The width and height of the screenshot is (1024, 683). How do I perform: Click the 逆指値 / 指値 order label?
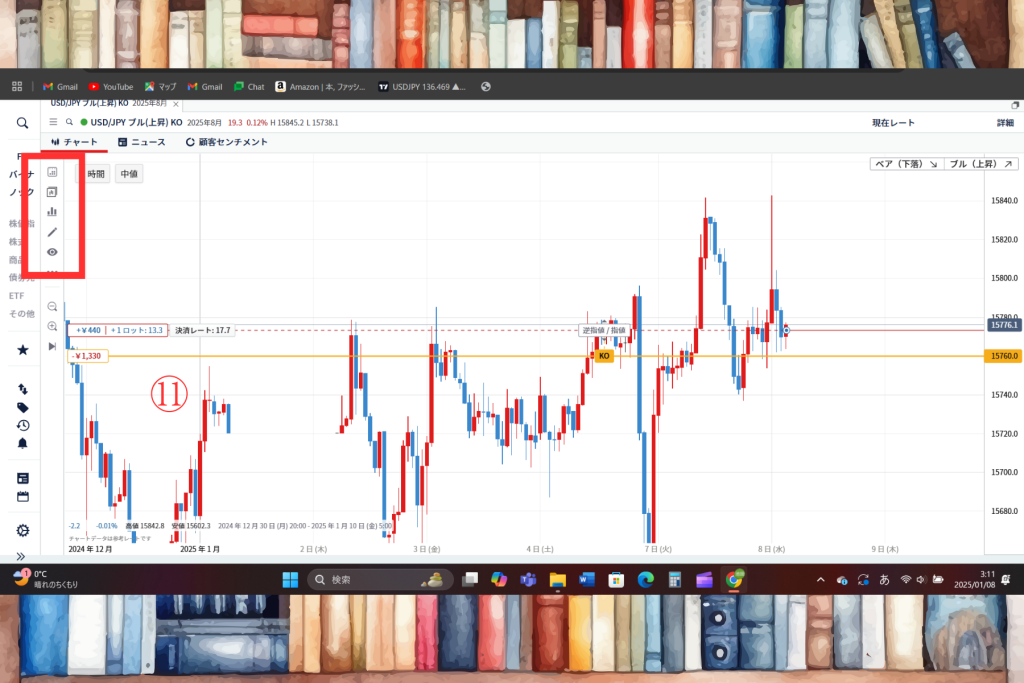(x=604, y=330)
